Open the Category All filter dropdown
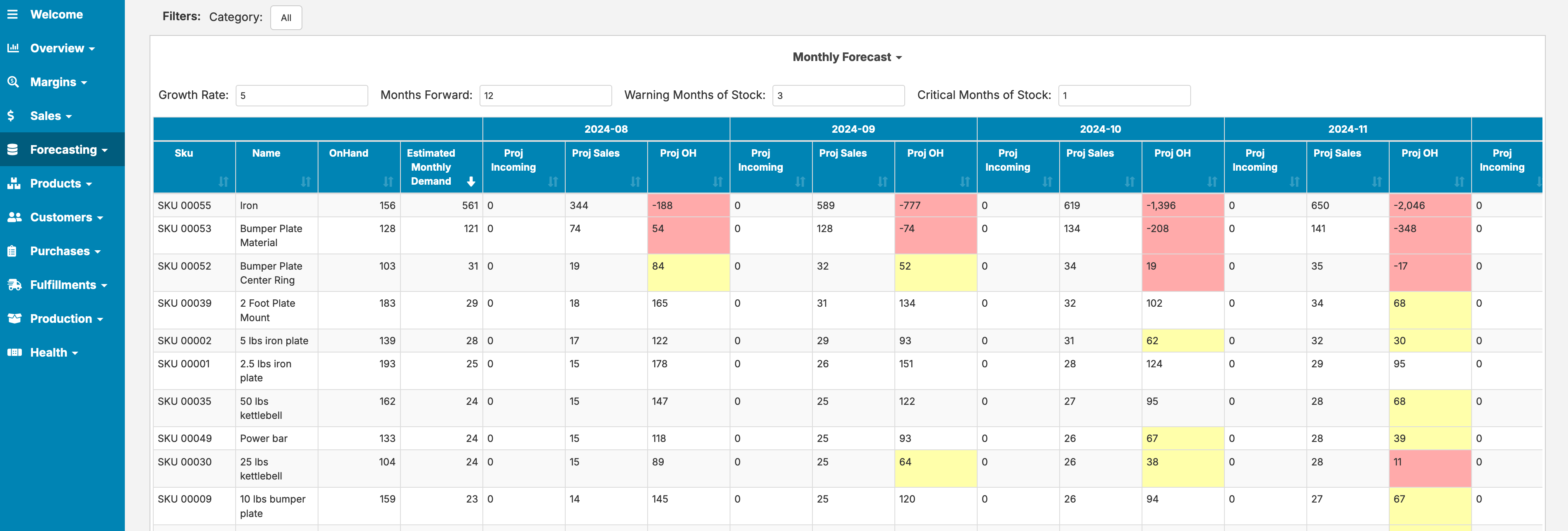The height and width of the screenshot is (531, 1568). (x=286, y=18)
